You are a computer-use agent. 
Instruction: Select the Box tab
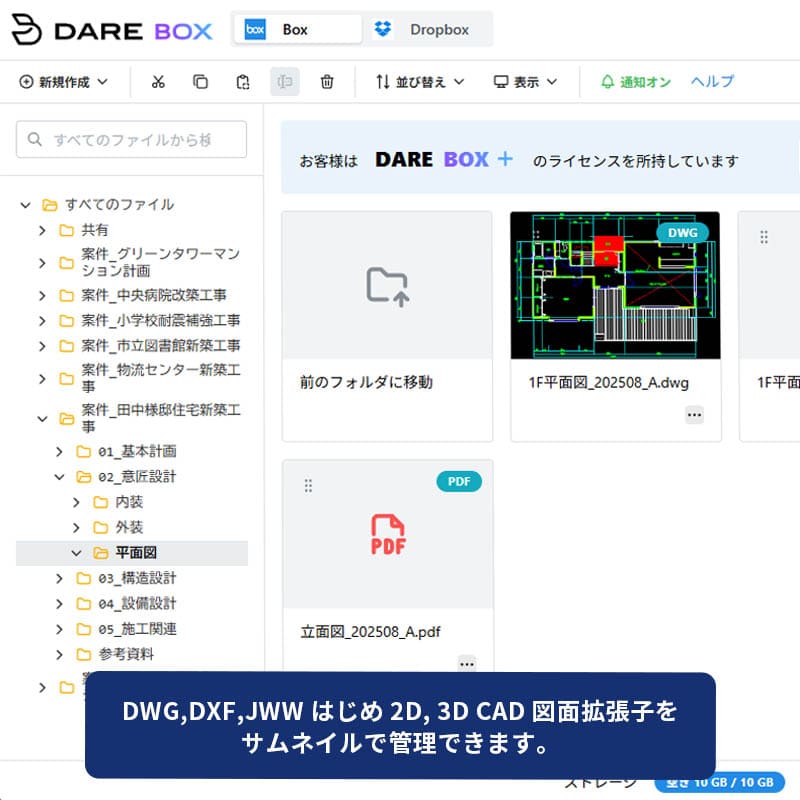[x=296, y=30]
